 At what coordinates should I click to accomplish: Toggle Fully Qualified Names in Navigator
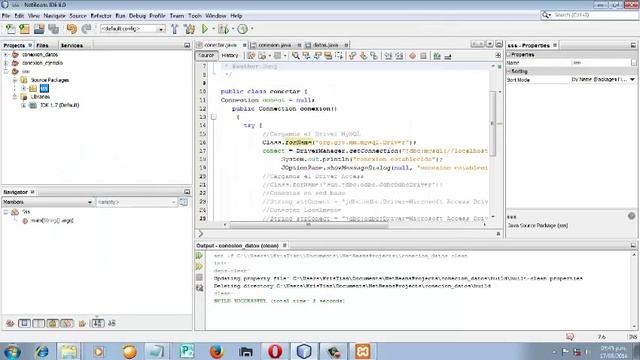tap(82, 323)
